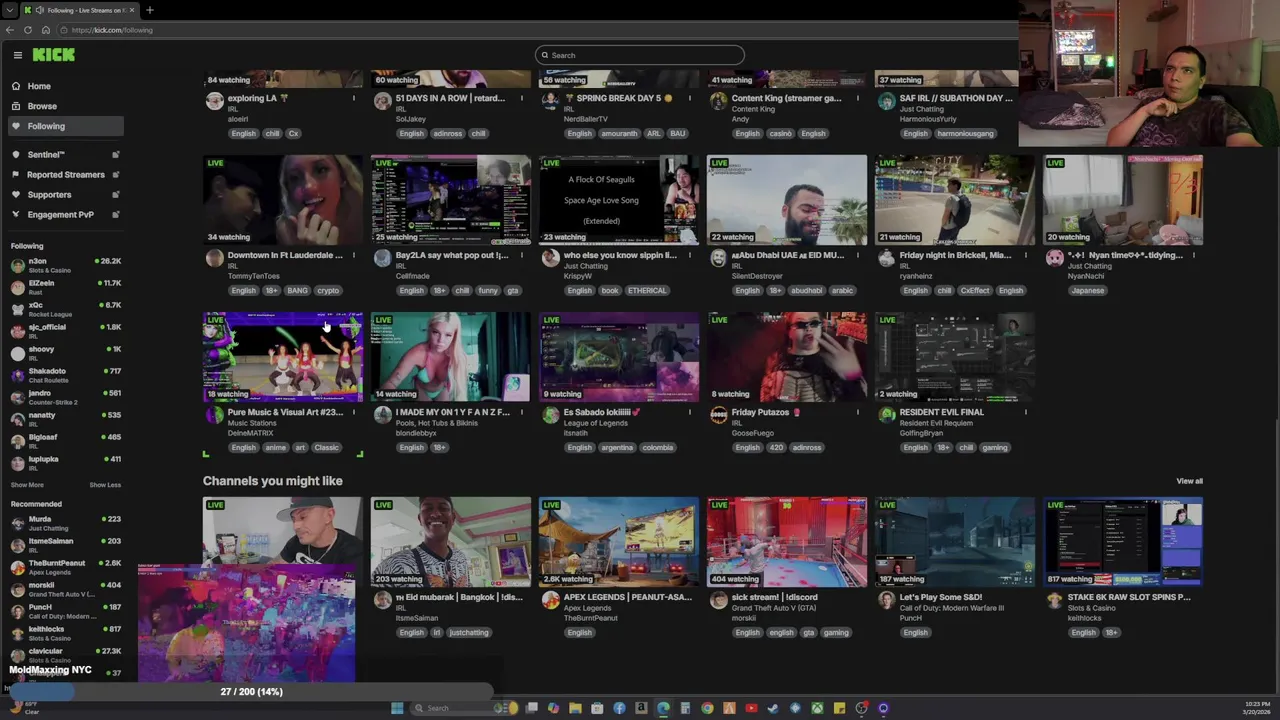Open sjc_official channel in Following list
The width and height of the screenshot is (1280, 720).
click(66, 331)
